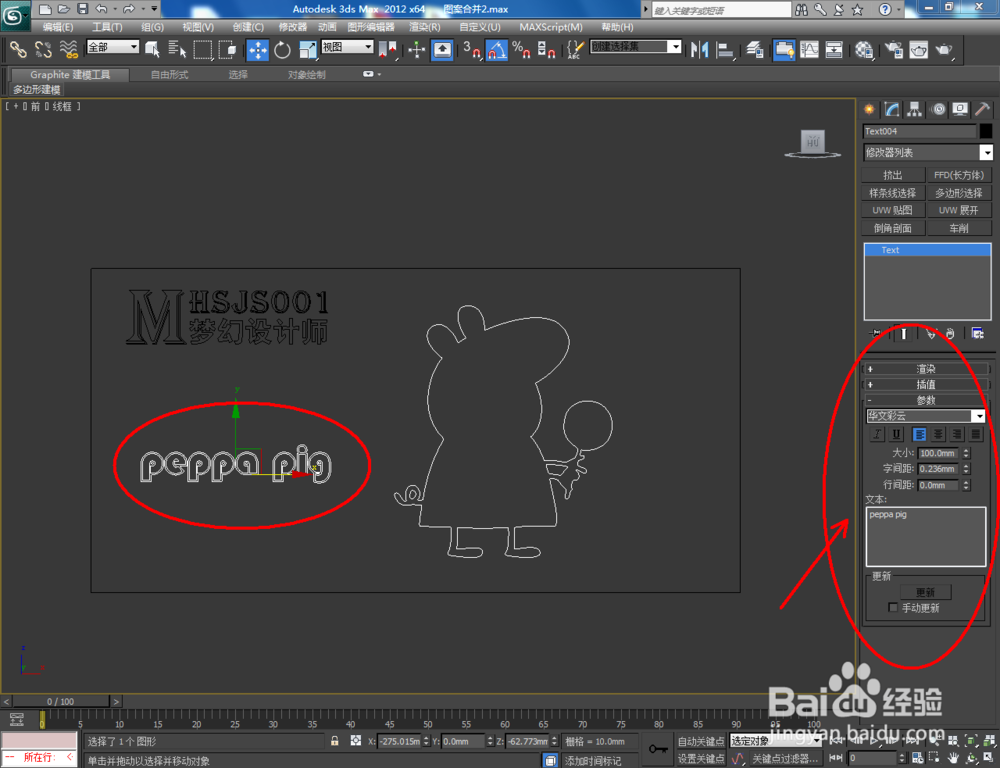Switch to 自由形式 ribbon tab
The height and width of the screenshot is (768, 1000).
click(x=169, y=75)
